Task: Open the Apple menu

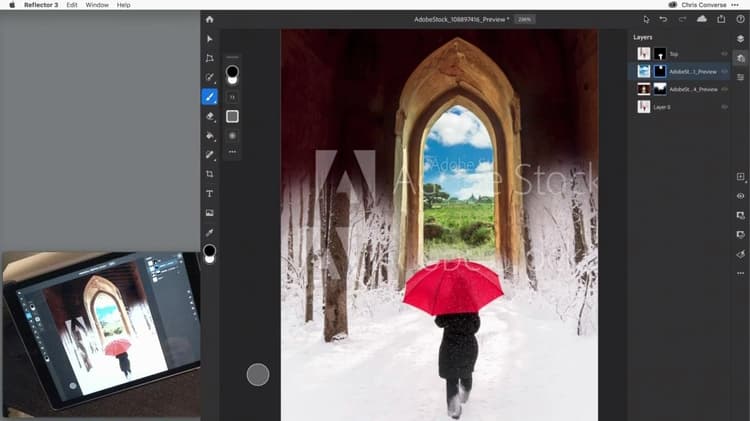Action: tap(12, 5)
